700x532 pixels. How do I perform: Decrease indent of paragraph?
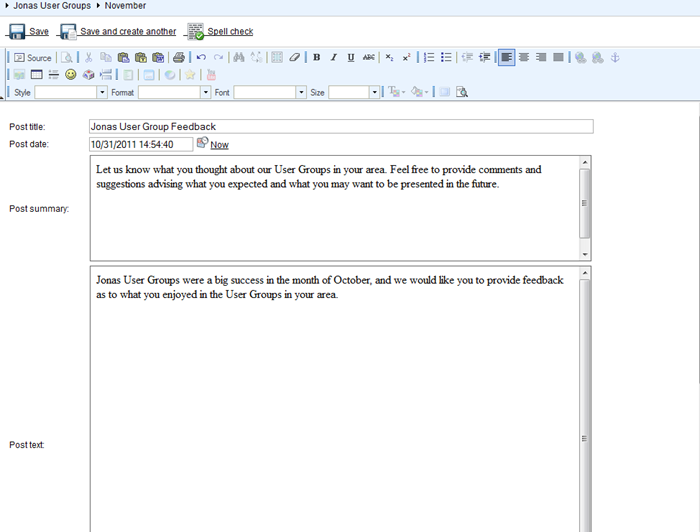[467, 58]
